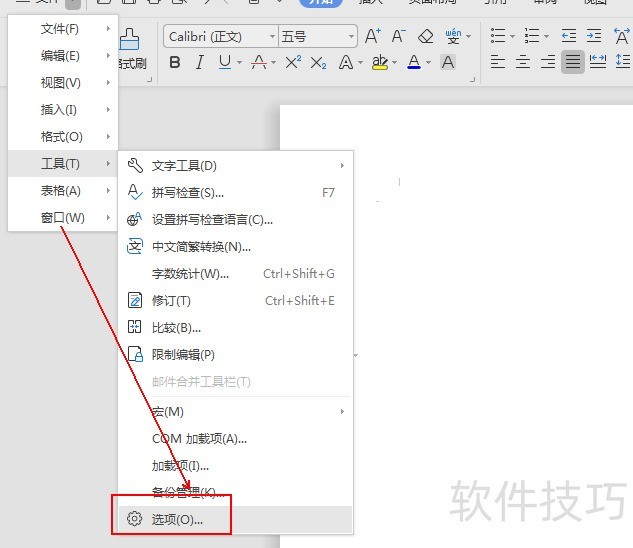The width and height of the screenshot is (633, 548).
Task: Click the center align icon
Action: (523, 62)
